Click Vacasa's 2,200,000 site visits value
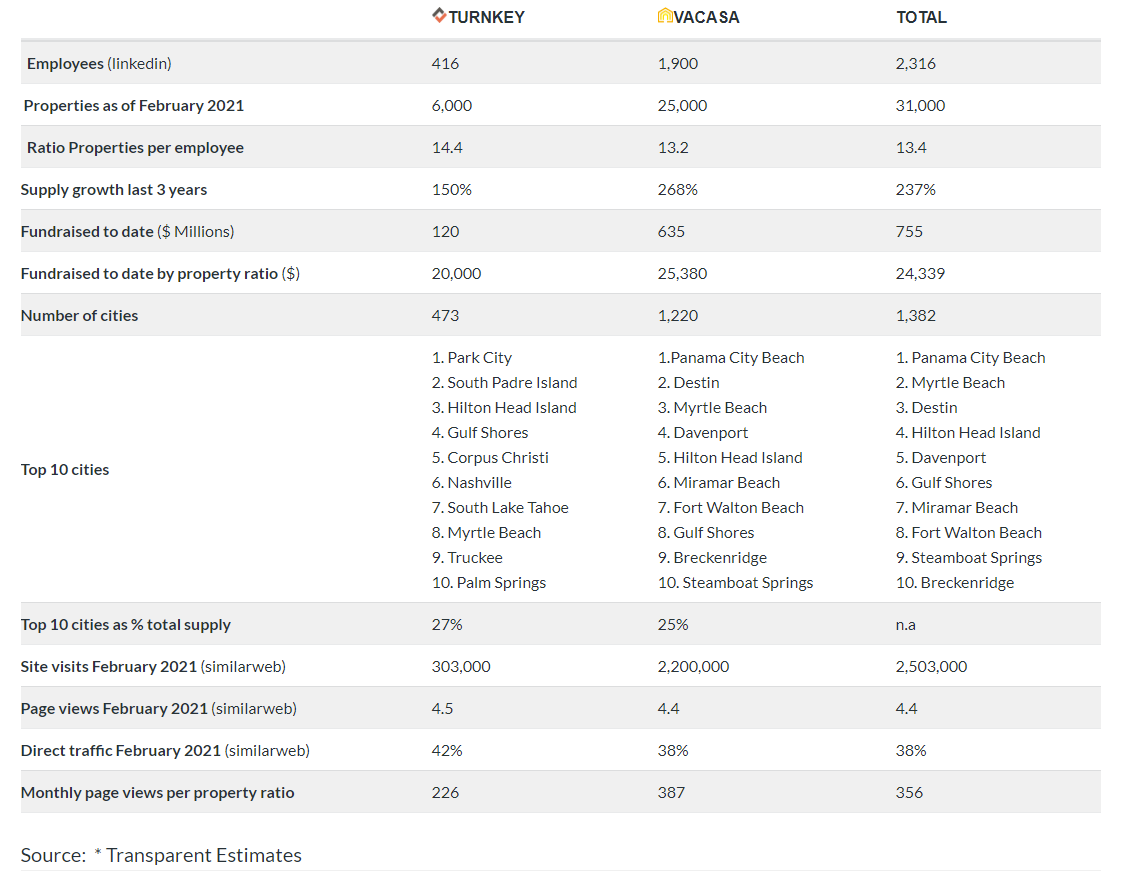 tap(693, 667)
